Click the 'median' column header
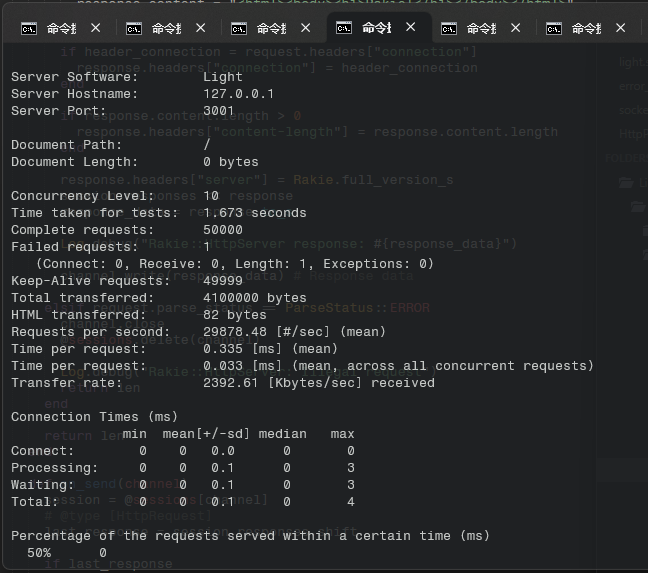648x573 pixels. 283,434
